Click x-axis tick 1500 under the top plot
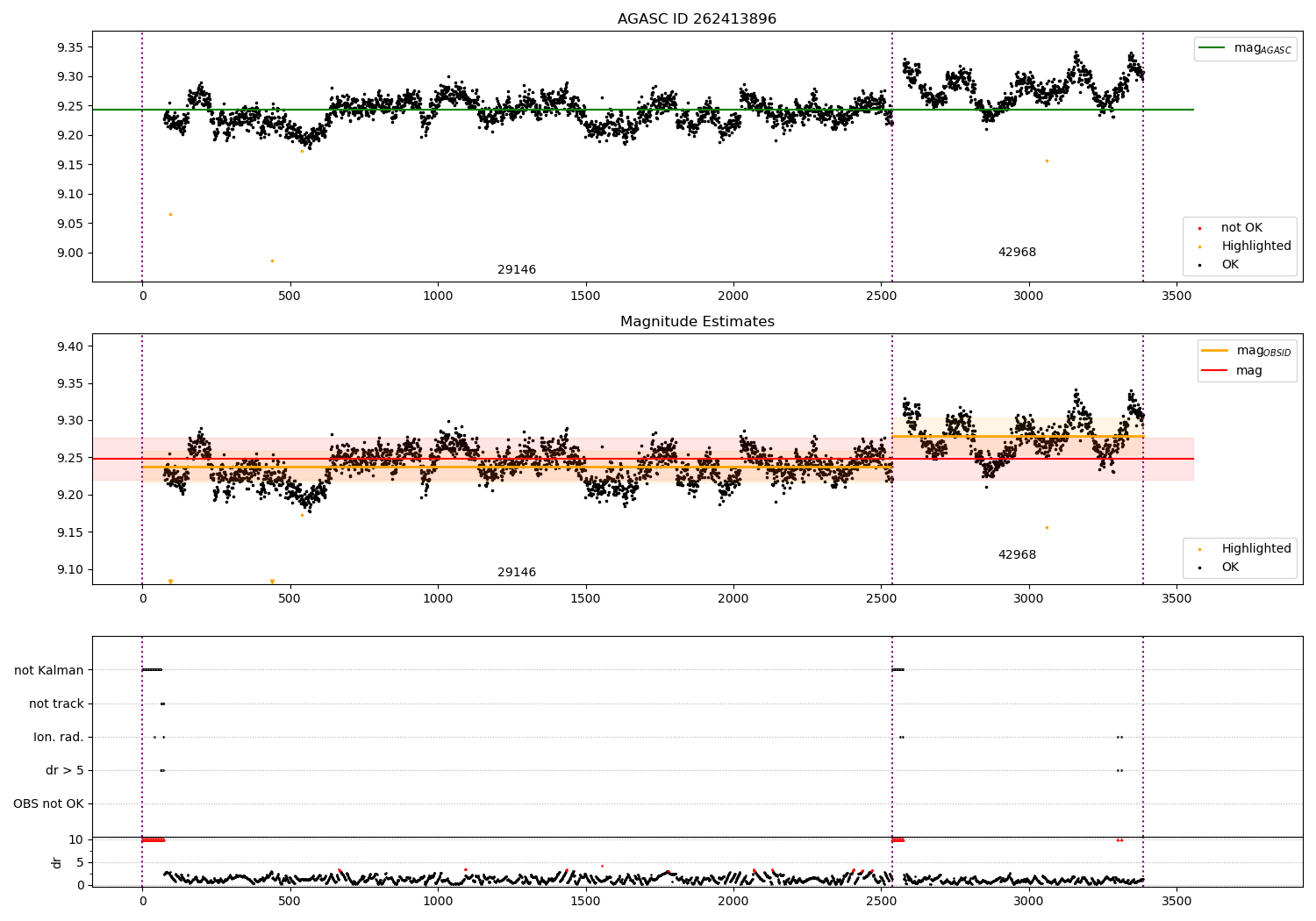The width and height of the screenshot is (1316, 921). [x=585, y=296]
